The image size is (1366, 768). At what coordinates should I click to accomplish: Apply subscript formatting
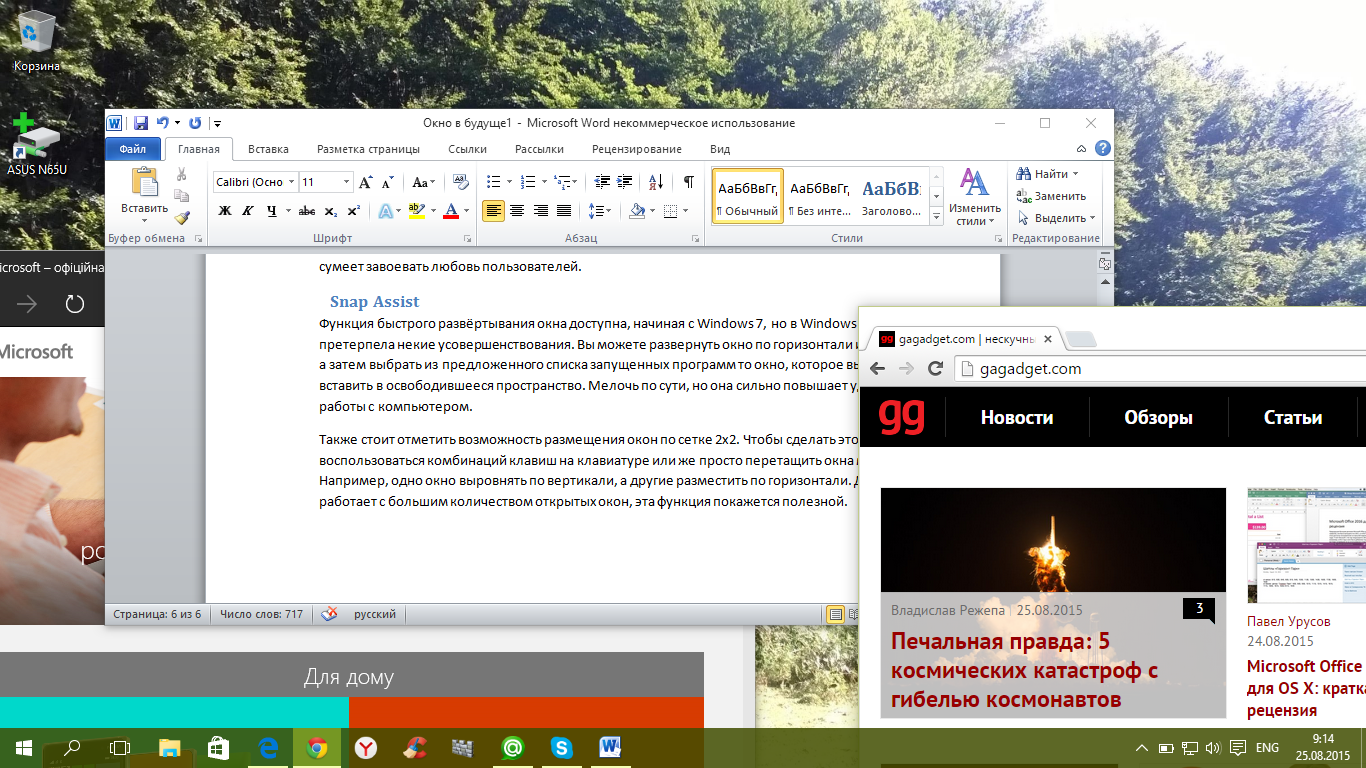(333, 211)
